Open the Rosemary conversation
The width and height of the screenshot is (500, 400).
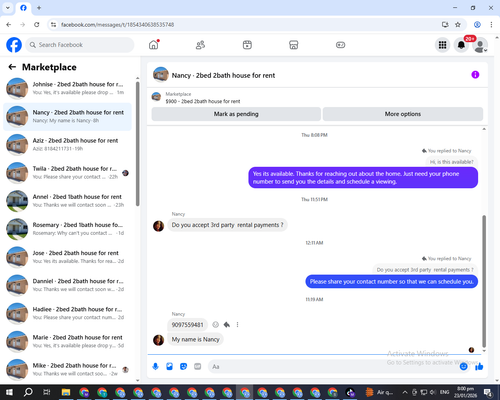coord(67,229)
